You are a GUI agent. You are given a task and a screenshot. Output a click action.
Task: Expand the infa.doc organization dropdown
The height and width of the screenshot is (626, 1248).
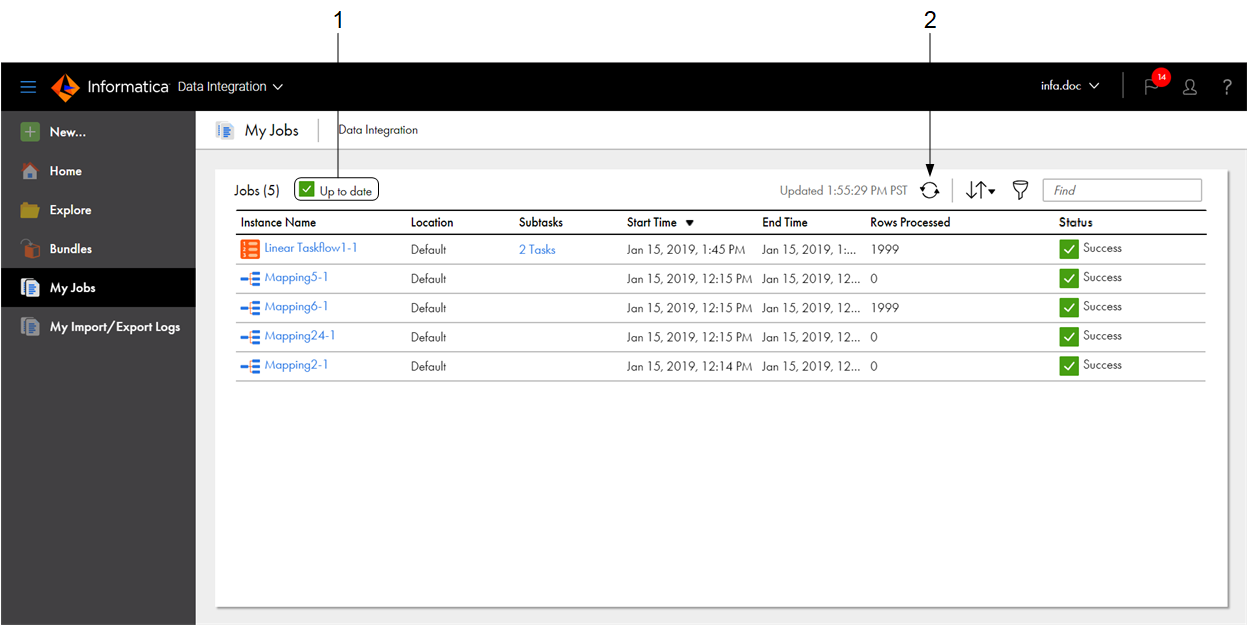[x=1070, y=86]
